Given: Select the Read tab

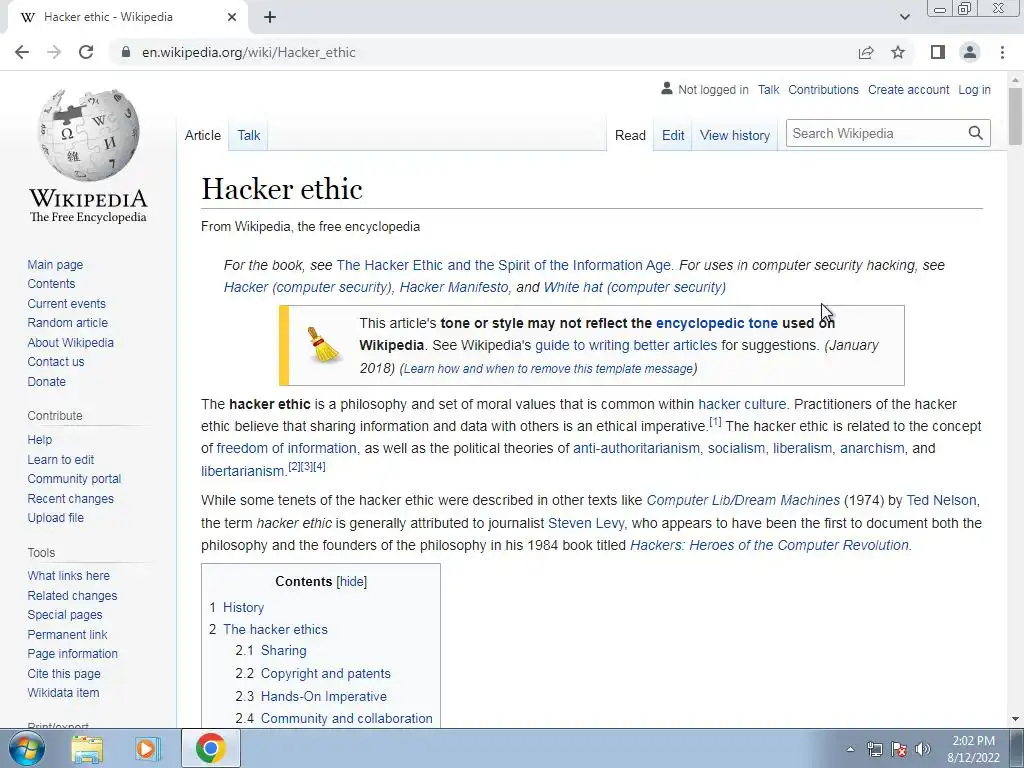Looking at the screenshot, I should (630, 135).
